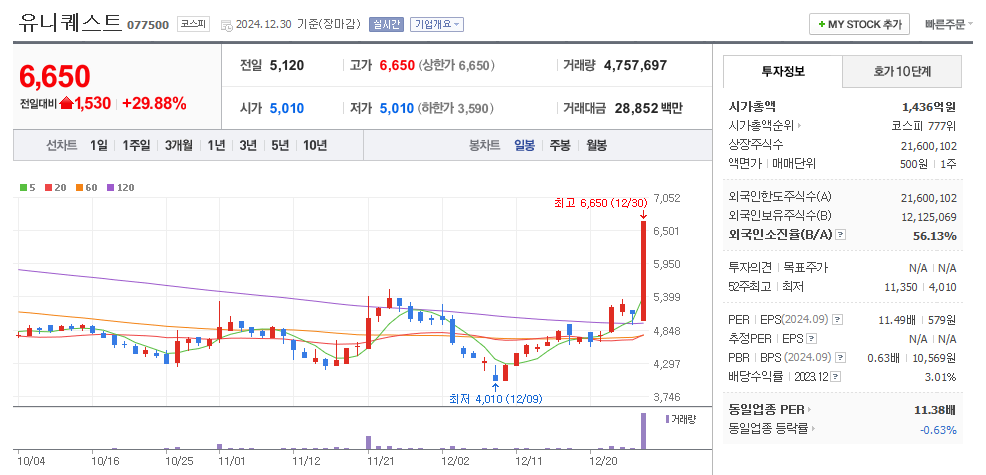Click the orange 60-day moving average legend marker

coord(80,187)
